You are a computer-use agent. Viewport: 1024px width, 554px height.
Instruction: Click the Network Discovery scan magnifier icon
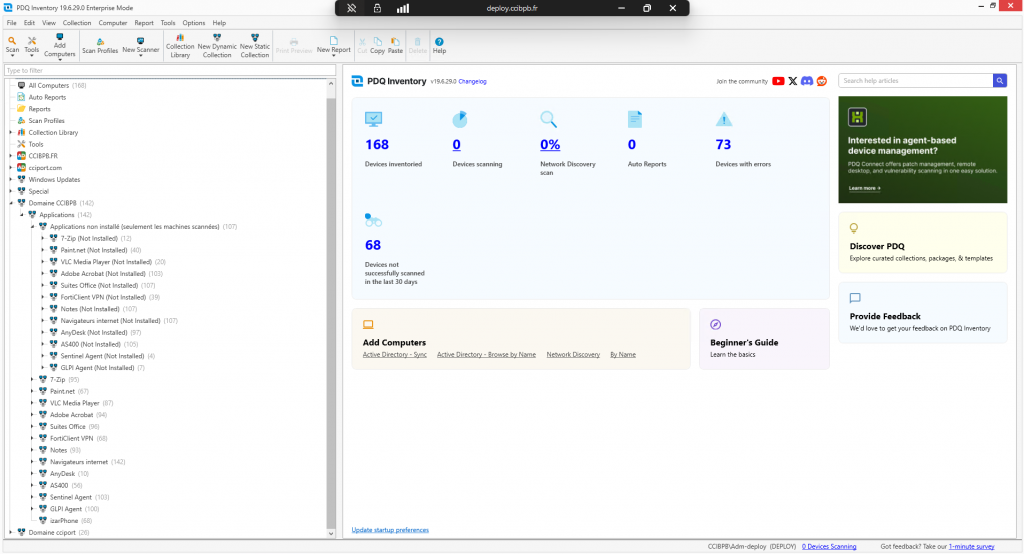point(549,119)
